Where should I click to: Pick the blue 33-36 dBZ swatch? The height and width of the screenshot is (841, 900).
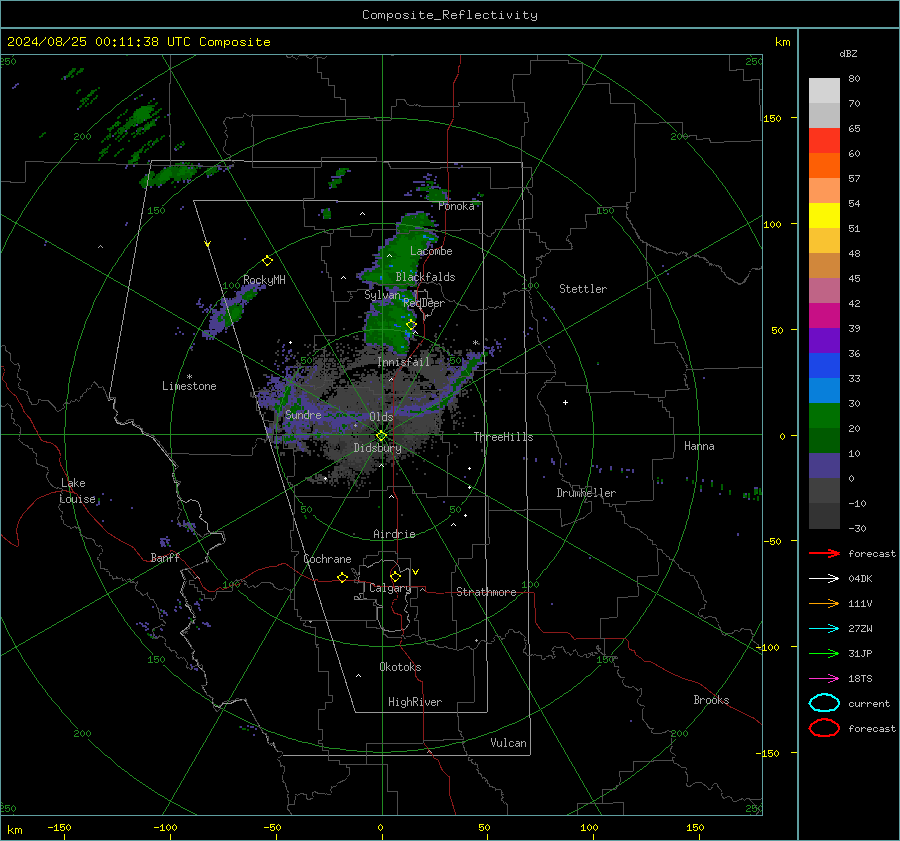tap(824, 366)
